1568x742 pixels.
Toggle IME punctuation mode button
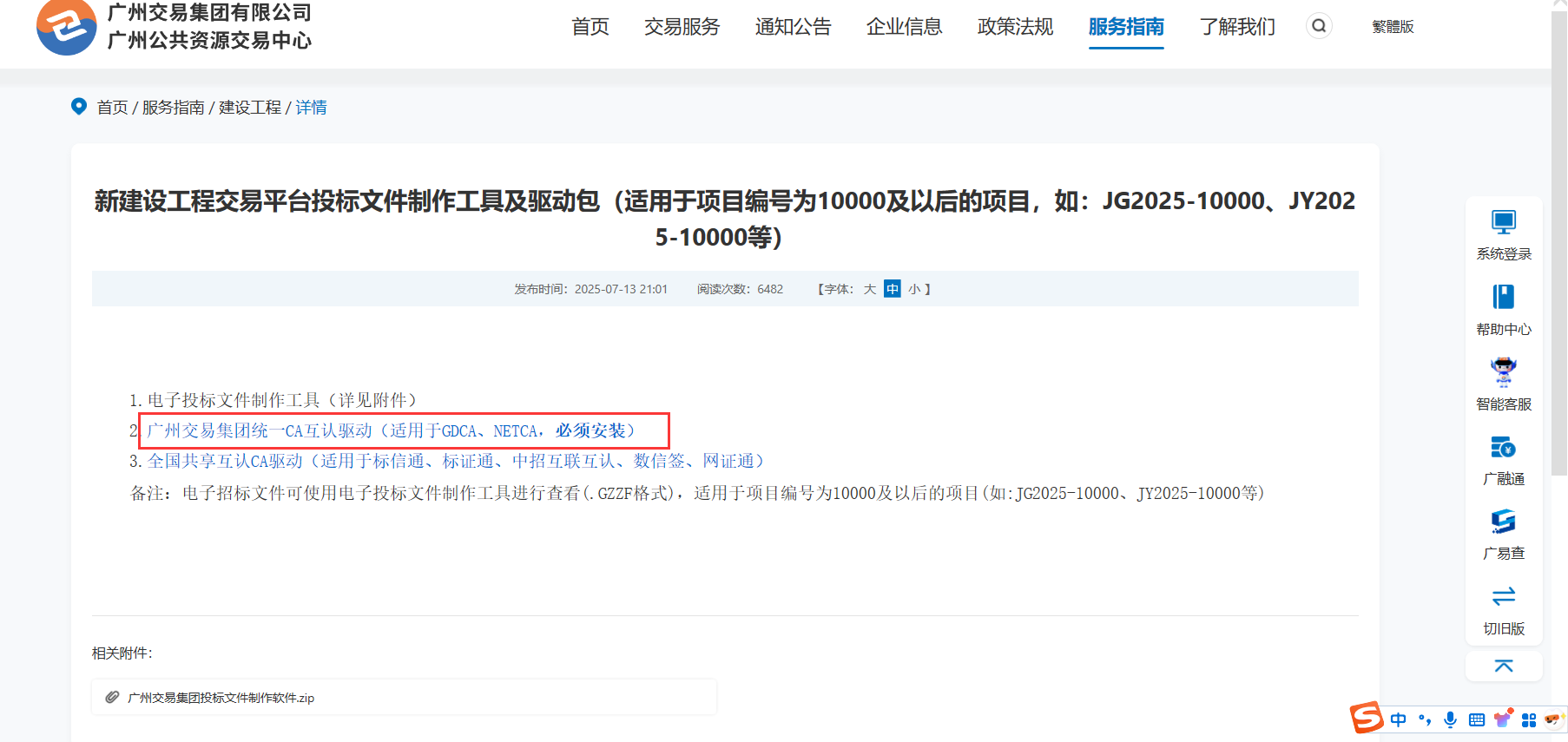click(1424, 719)
